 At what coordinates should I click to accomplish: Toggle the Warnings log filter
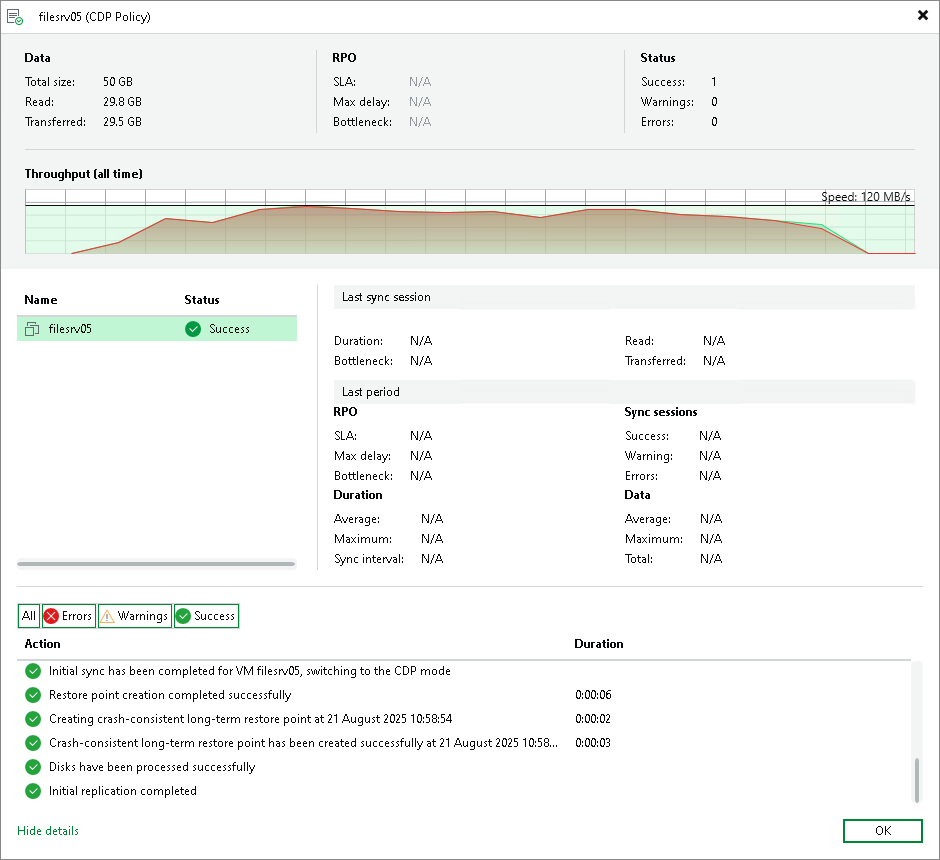135,616
